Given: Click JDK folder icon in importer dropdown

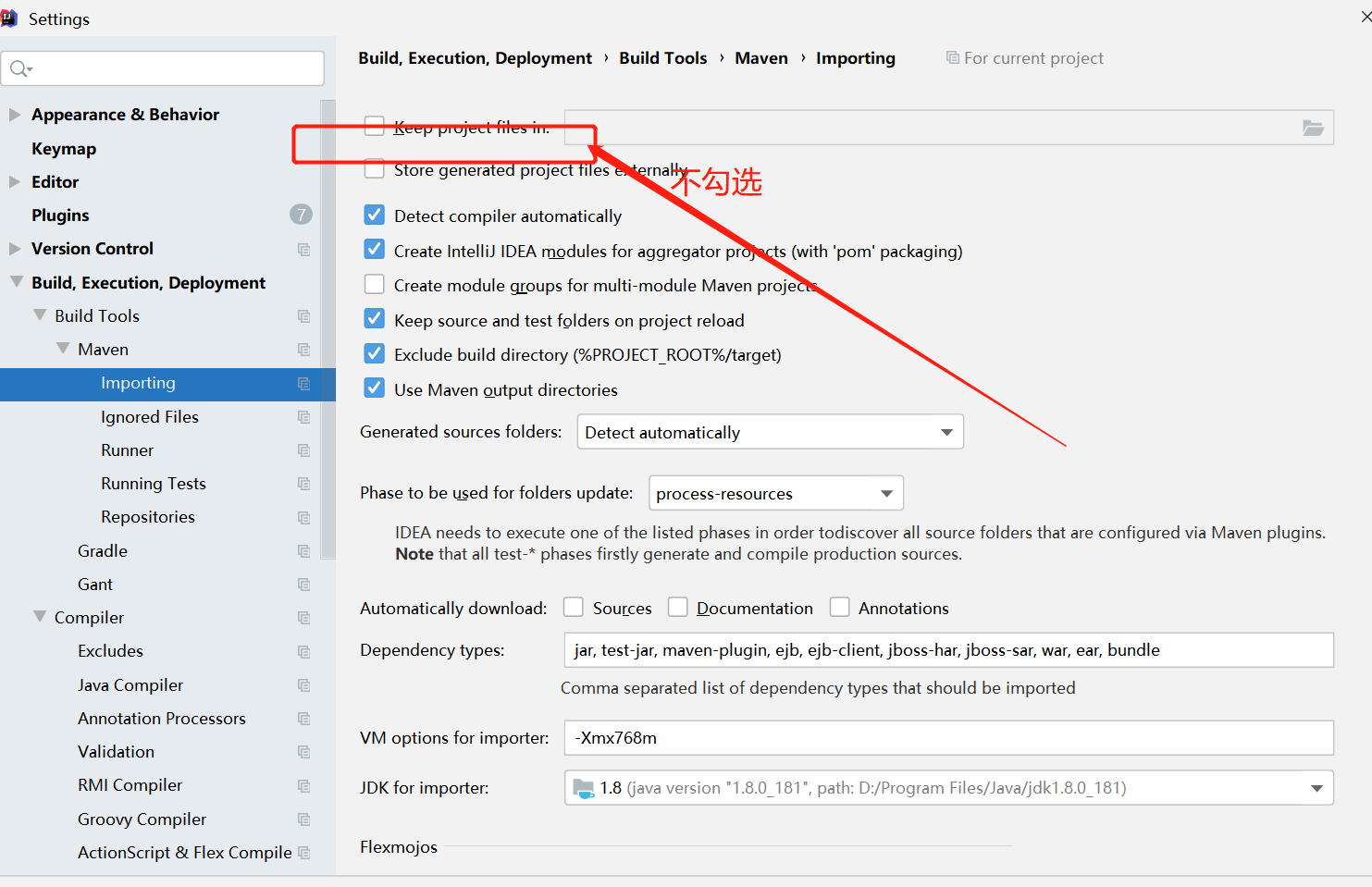Looking at the screenshot, I should pos(584,788).
